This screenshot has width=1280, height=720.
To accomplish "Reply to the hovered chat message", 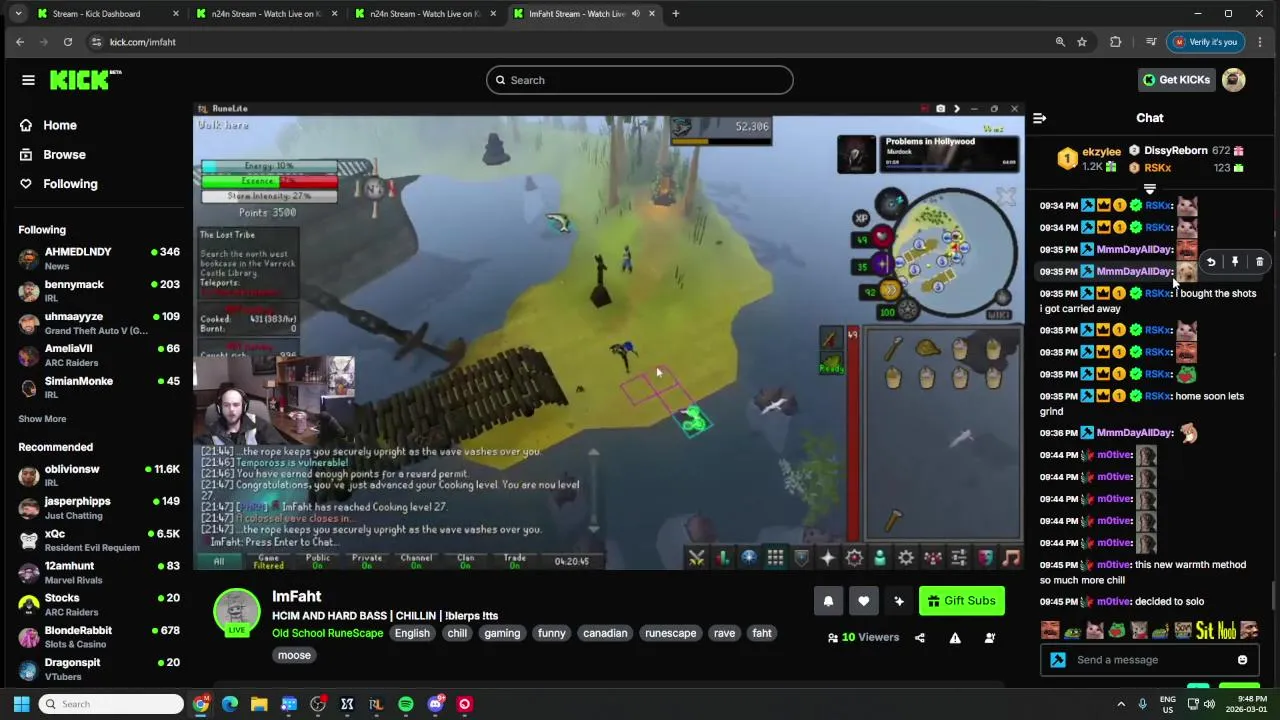I will (1211, 262).
